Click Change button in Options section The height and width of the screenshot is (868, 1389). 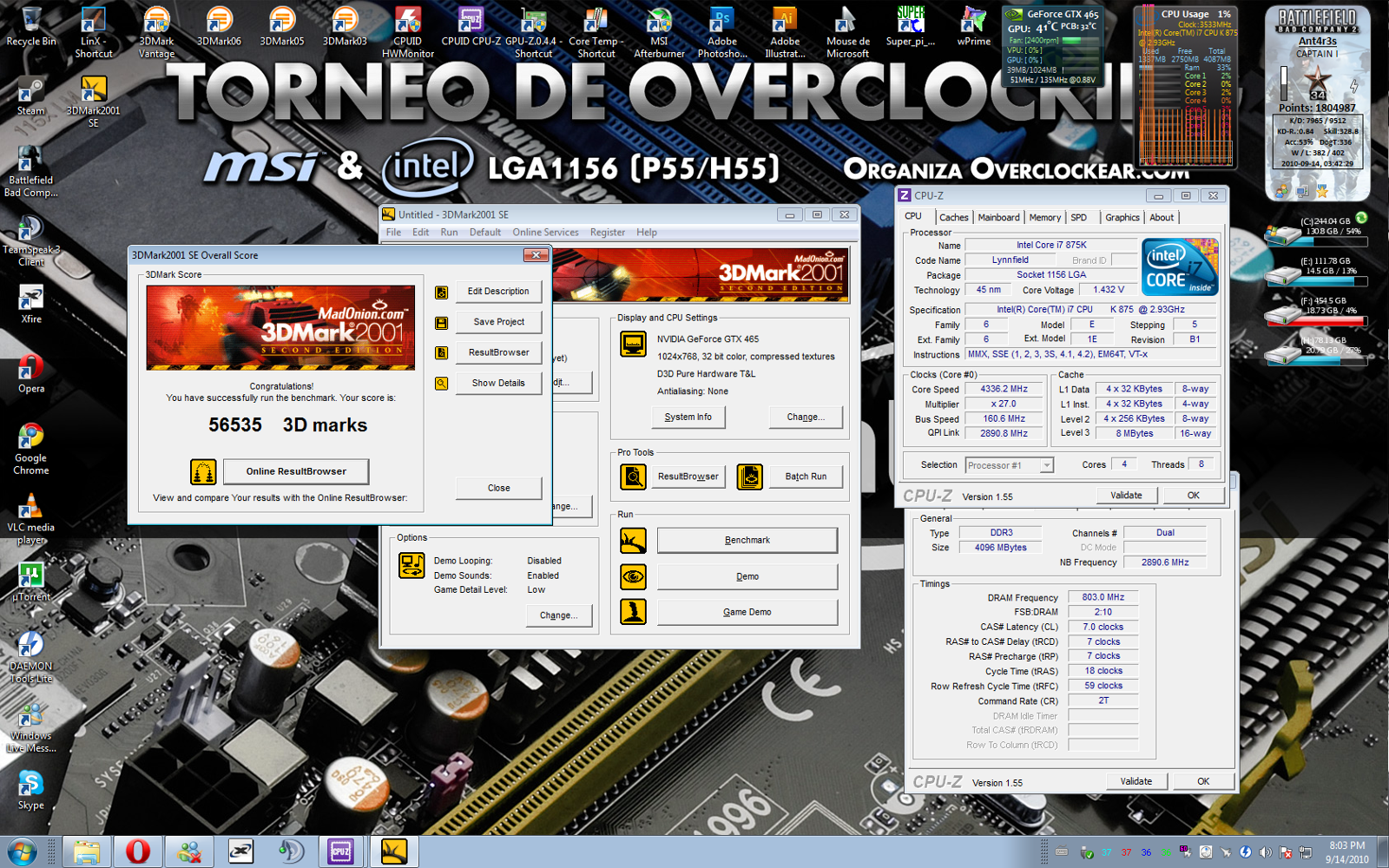(559, 615)
